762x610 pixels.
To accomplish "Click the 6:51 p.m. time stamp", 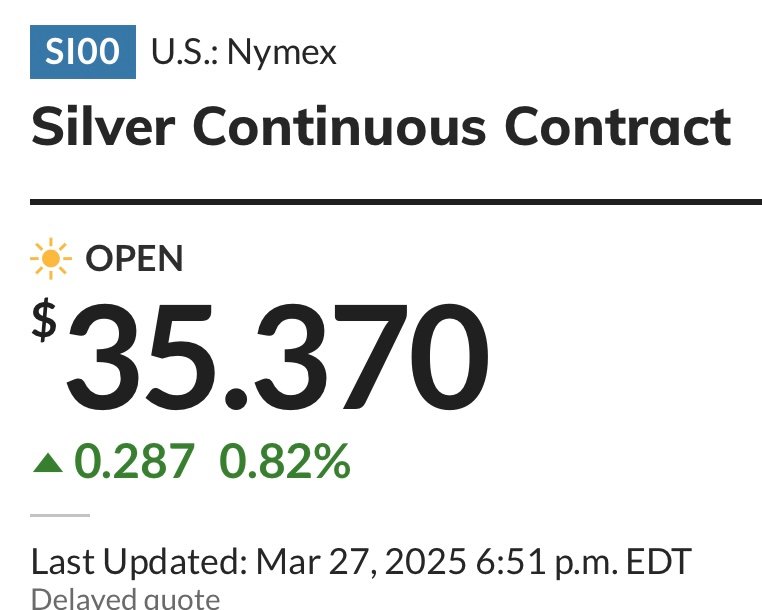I will (x=547, y=563).
